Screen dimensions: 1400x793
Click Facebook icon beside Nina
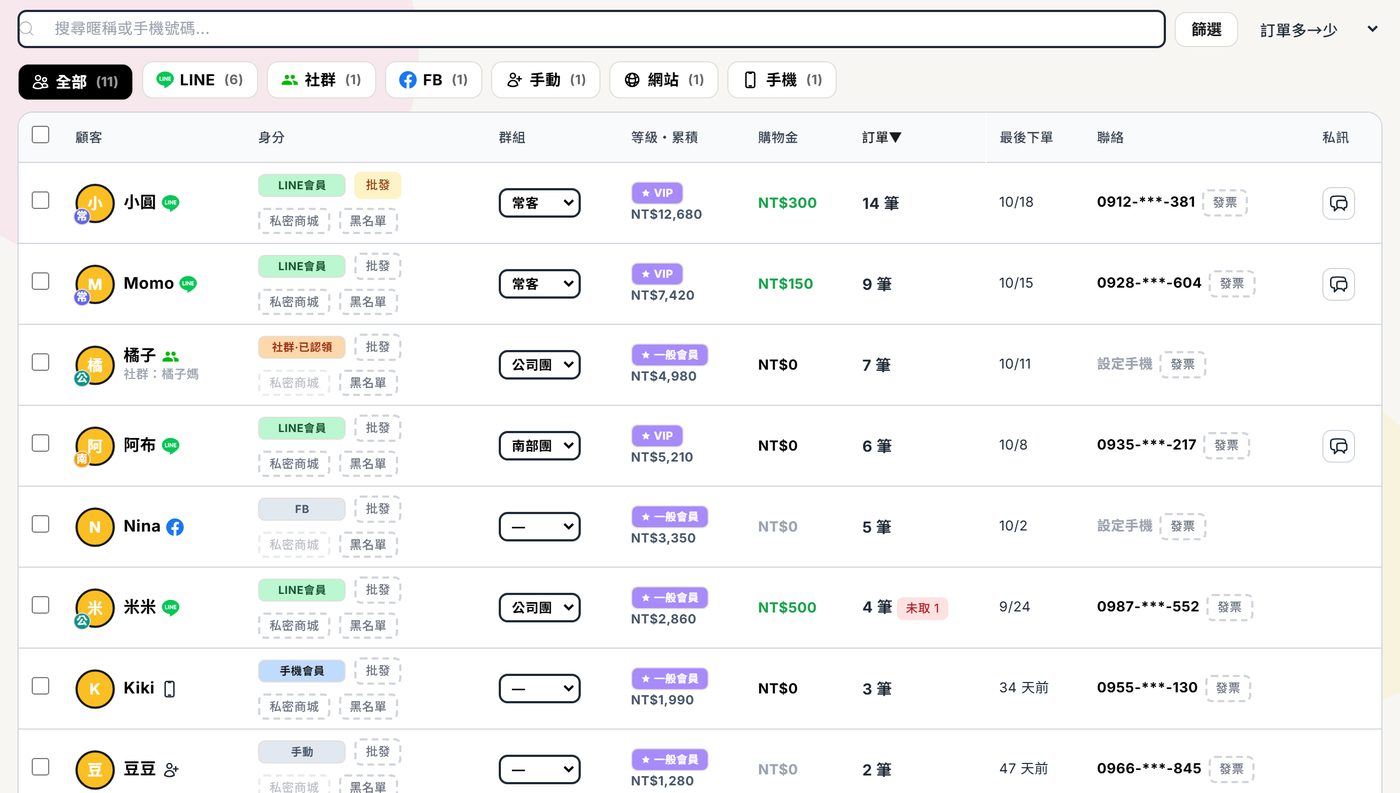coord(175,527)
